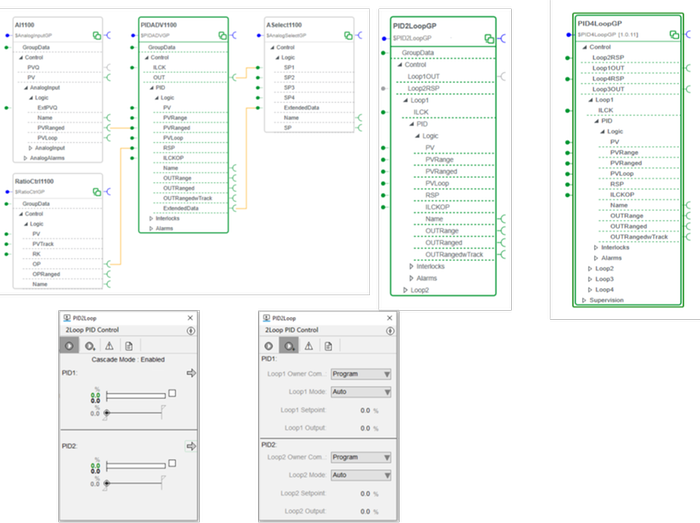Click PID1 arrow icon in Cascade Mode faceplate
Image resolution: width=700 pixels, height=523 pixels.
191,373
